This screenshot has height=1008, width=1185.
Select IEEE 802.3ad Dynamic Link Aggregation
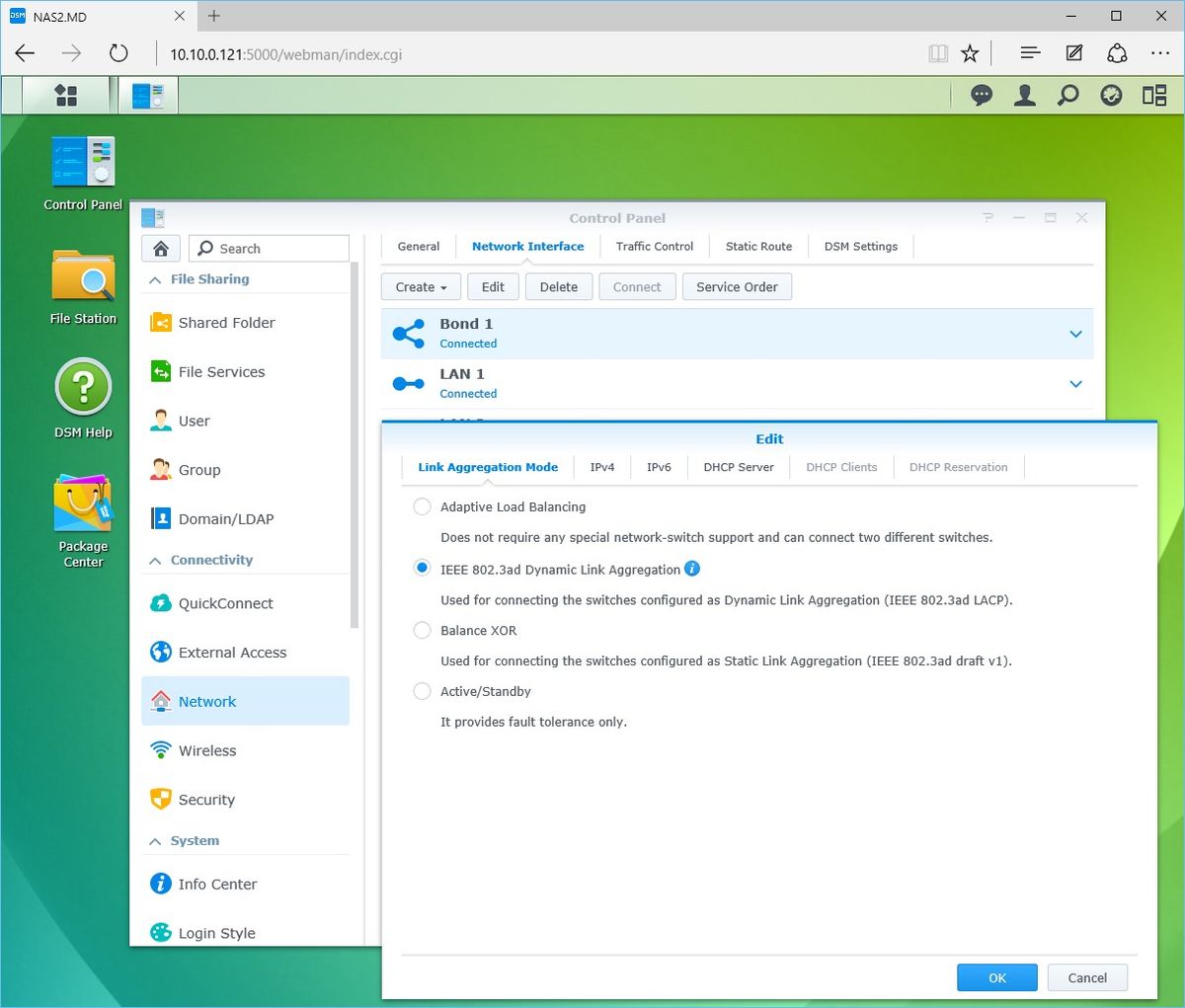[x=422, y=569]
